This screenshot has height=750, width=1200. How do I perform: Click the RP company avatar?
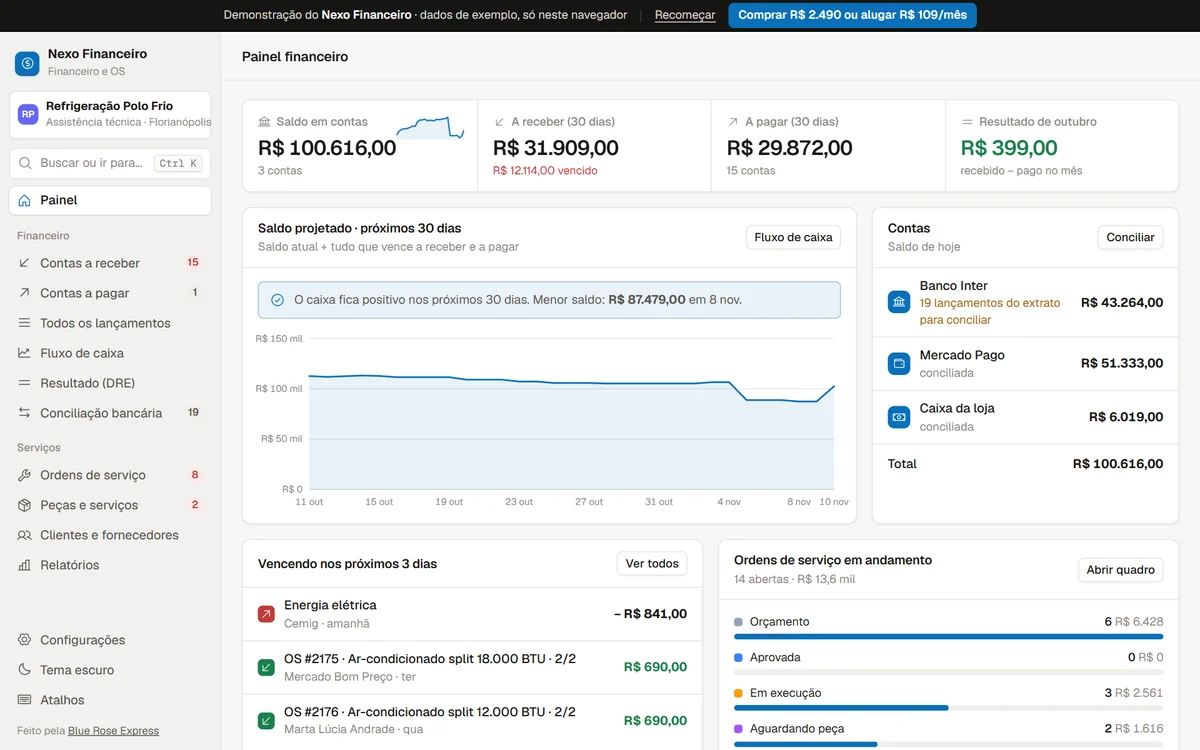coord(28,114)
